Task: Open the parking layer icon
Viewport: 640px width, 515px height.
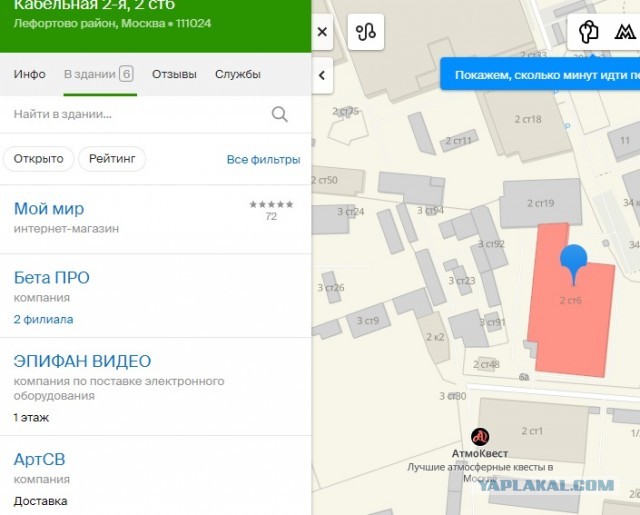Action: [x=588, y=32]
